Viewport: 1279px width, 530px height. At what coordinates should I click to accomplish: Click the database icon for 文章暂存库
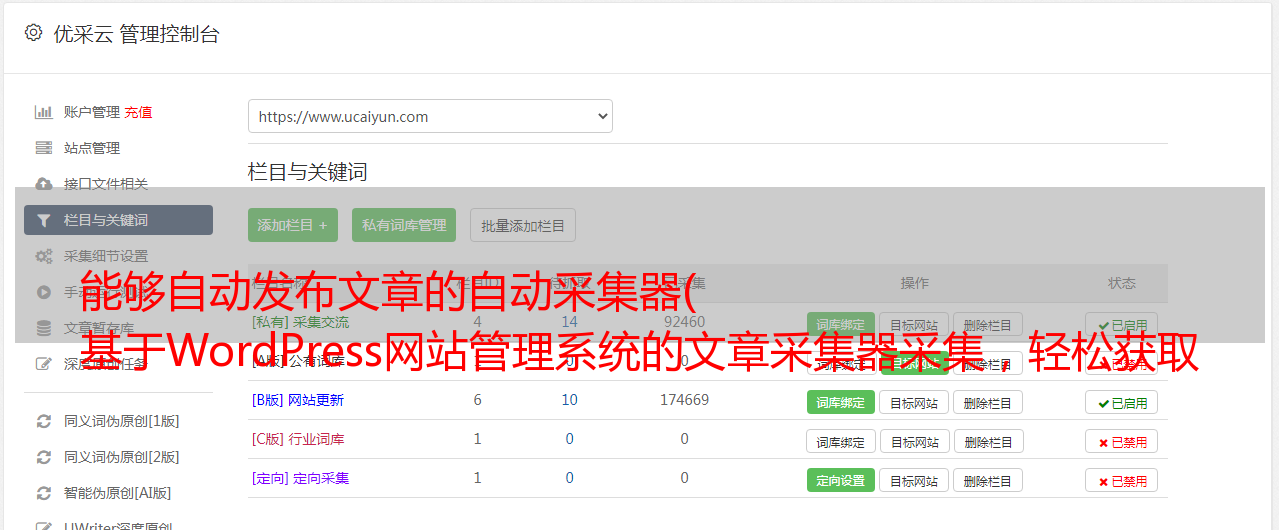(x=44, y=328)
